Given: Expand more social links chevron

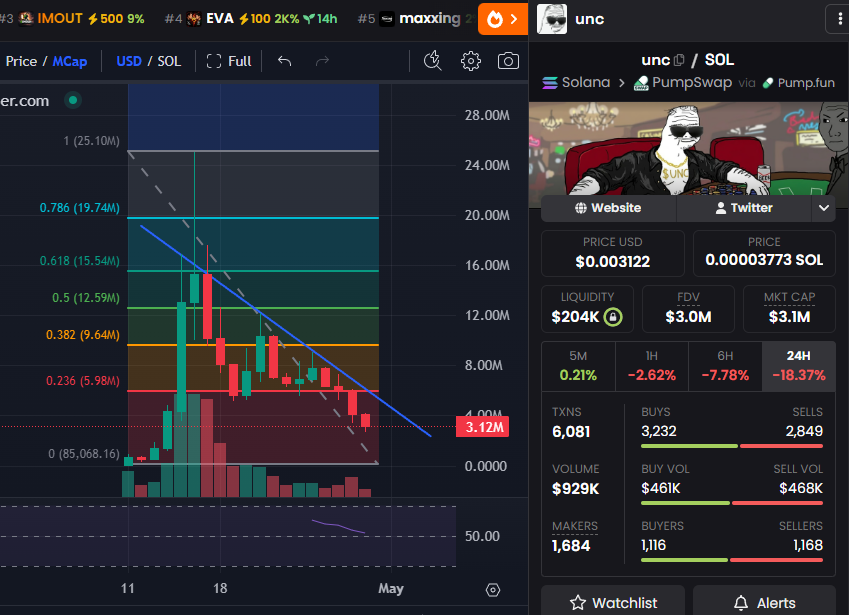Looking at the screenshot, I should coord(824,208).
